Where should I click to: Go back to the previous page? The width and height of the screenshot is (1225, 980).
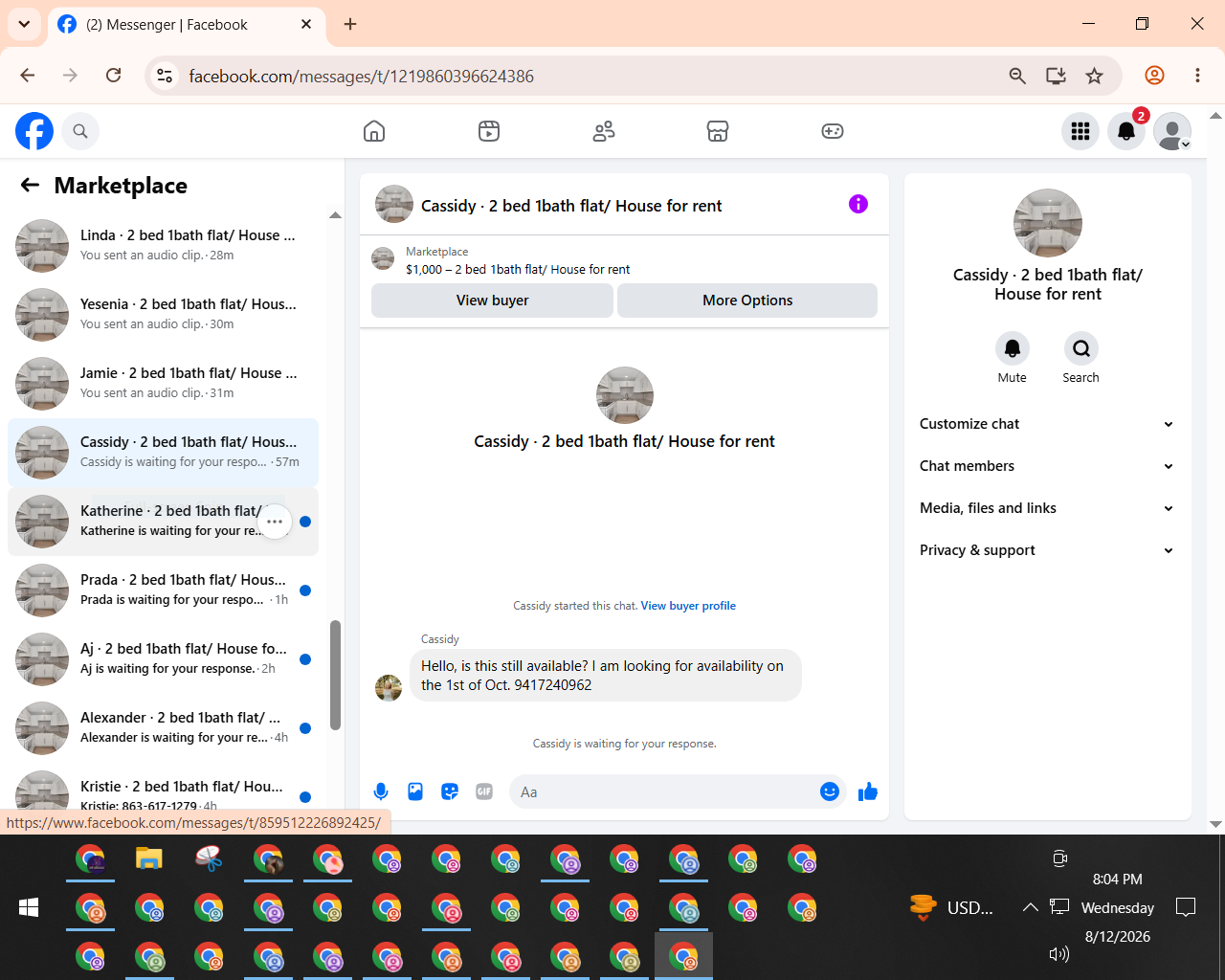tap(28, 76)
